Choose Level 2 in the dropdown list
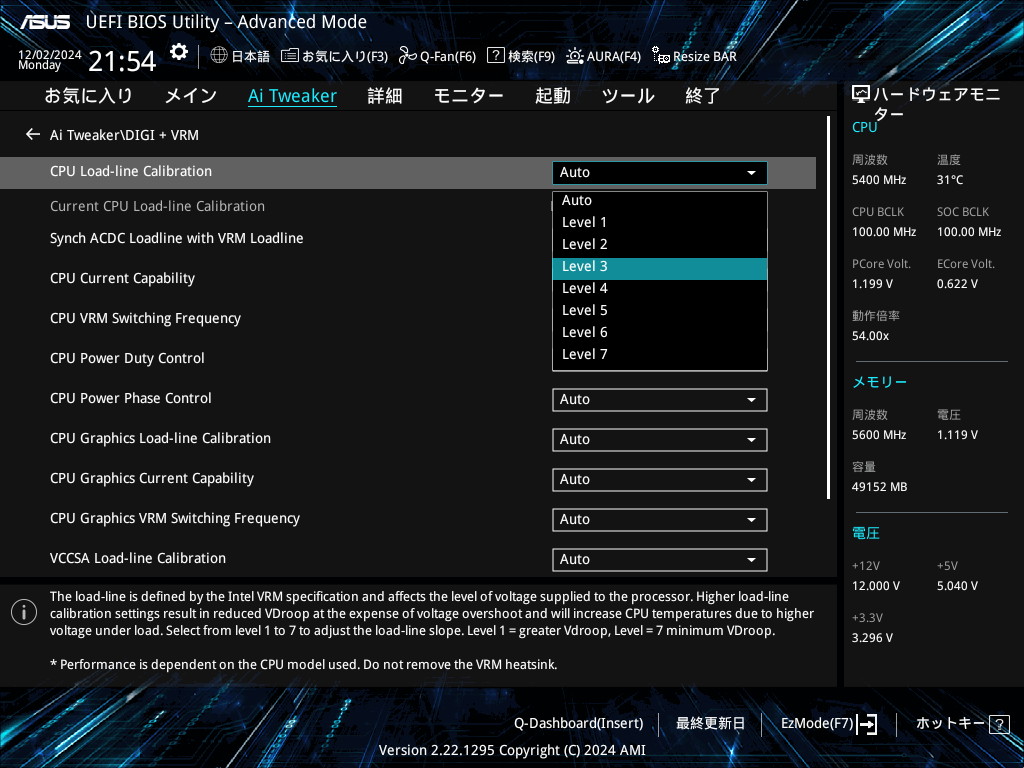Screen dimensions: 1024x768 660,244
